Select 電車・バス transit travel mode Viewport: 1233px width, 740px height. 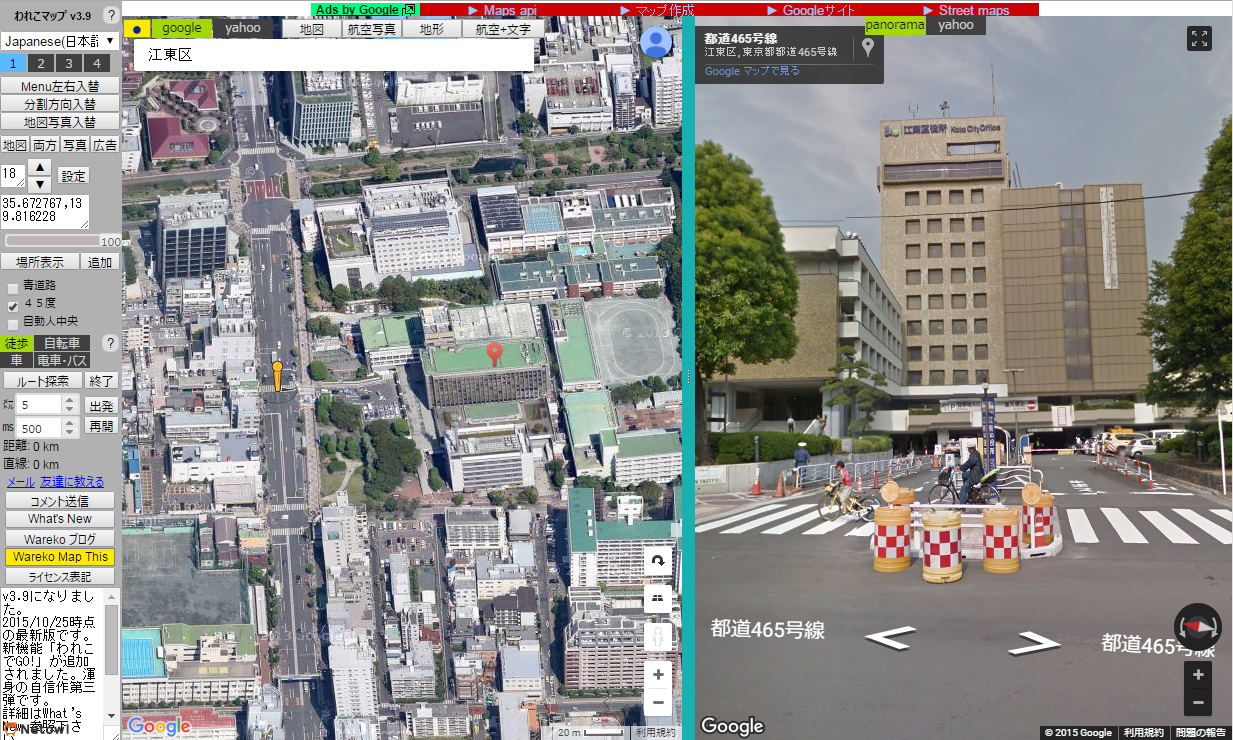61,360
